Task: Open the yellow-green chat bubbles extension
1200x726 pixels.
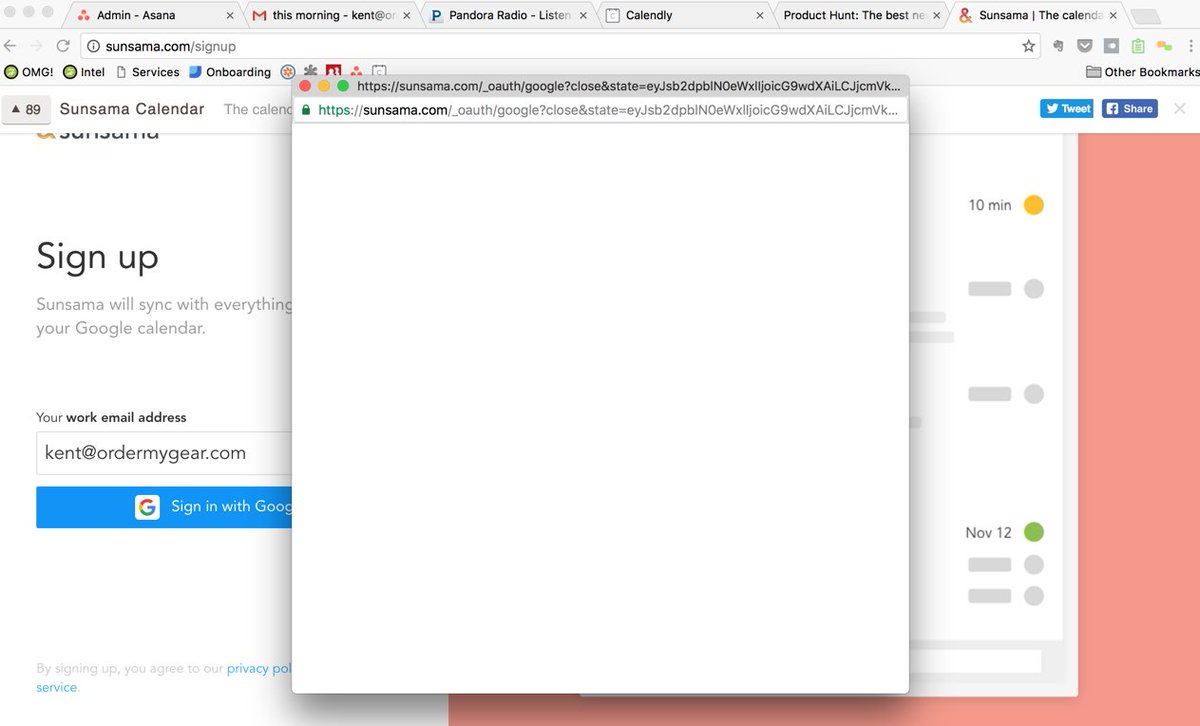Action: pos(1164,46)
